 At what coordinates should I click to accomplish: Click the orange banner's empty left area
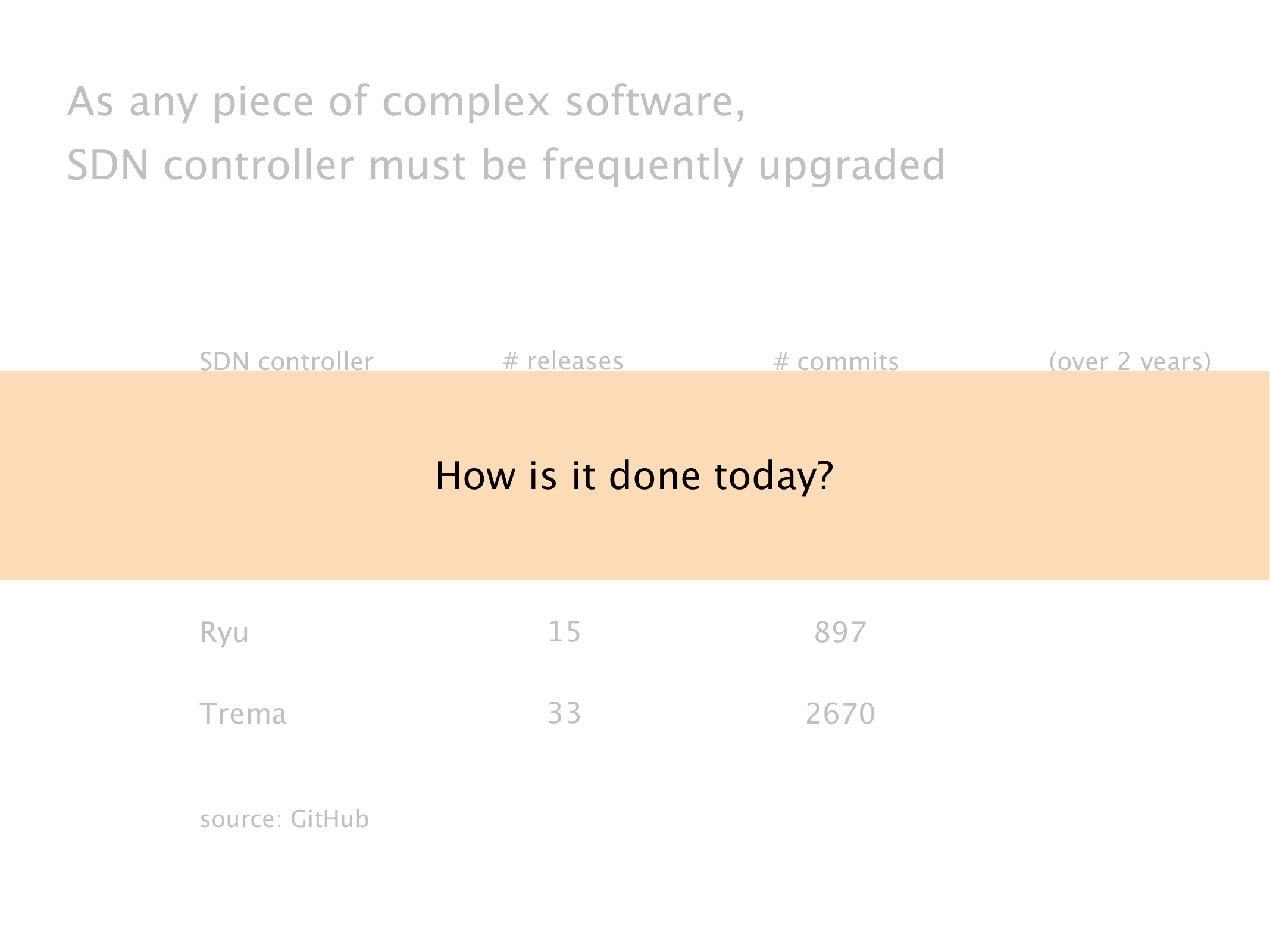(179, 476)
